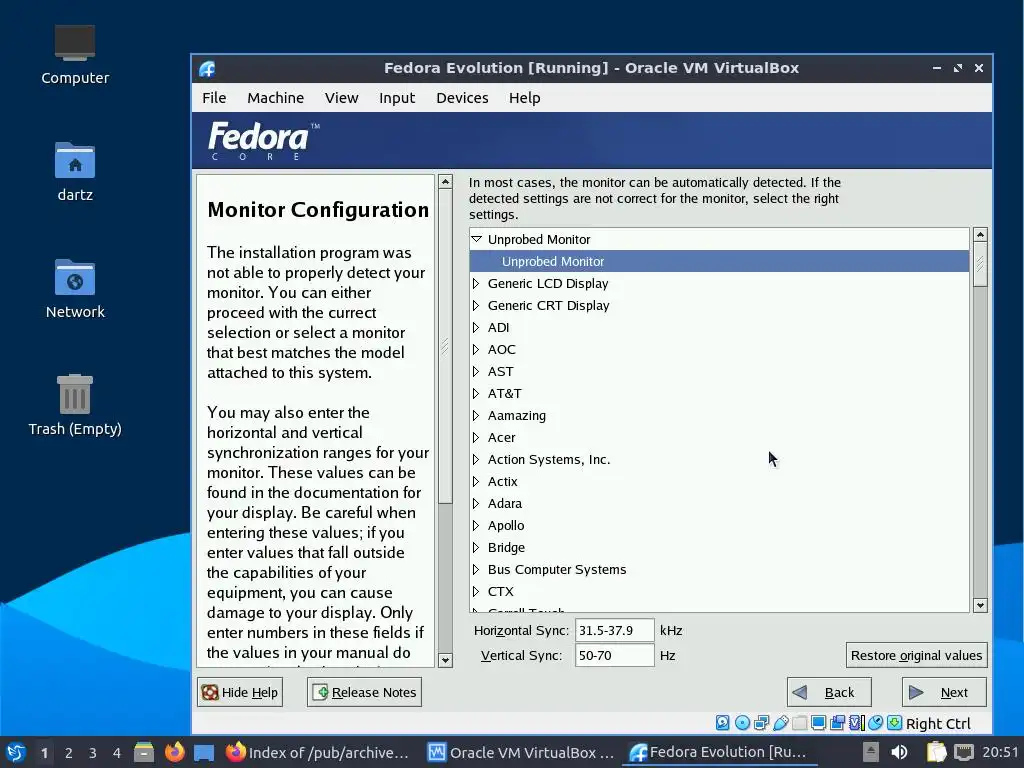
Task: Click the Vertical Sync input field
Action: coord(615,656)
